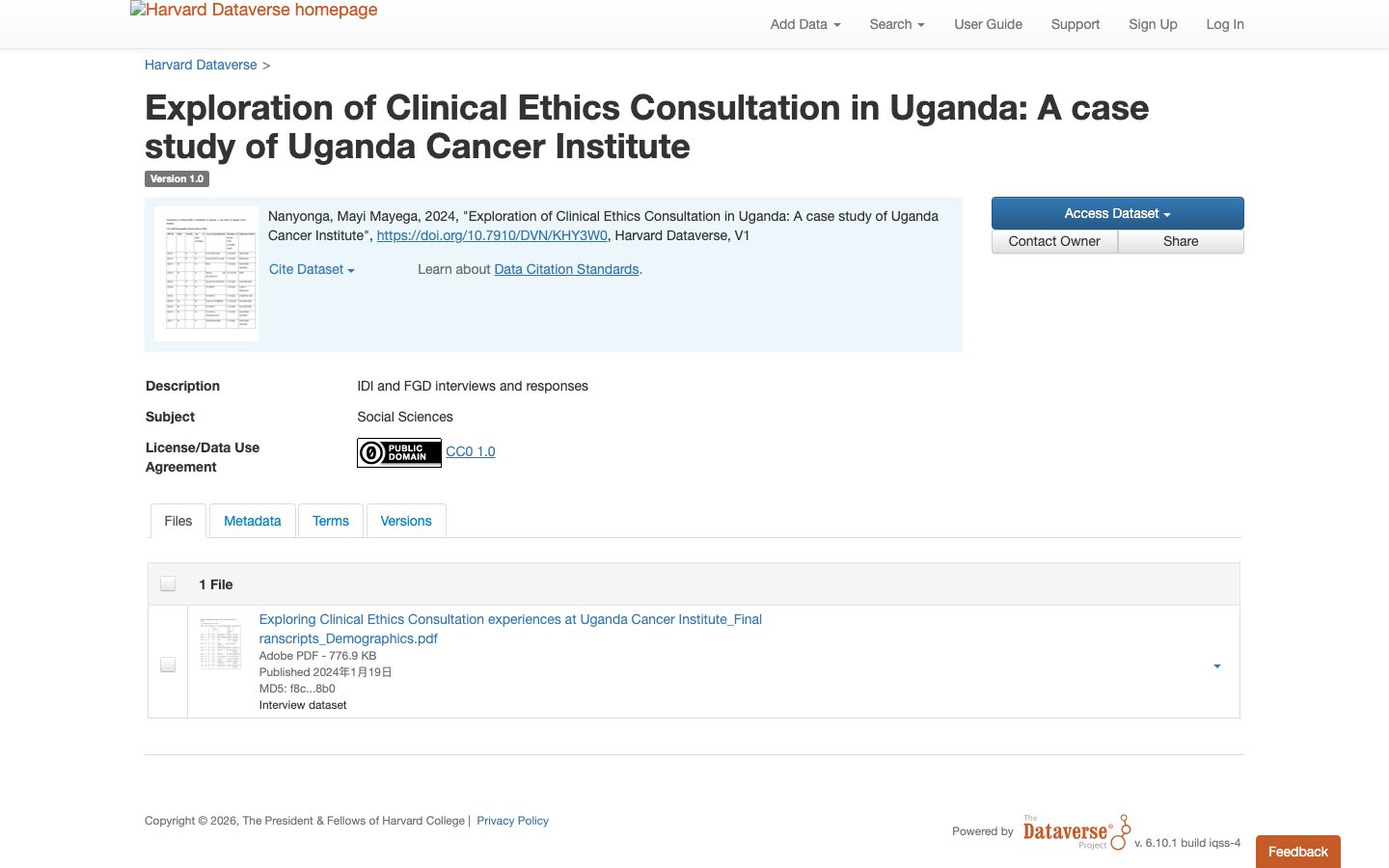Click the Contact Owner button
1389x868 pixels.
(x=1054, y=241)
